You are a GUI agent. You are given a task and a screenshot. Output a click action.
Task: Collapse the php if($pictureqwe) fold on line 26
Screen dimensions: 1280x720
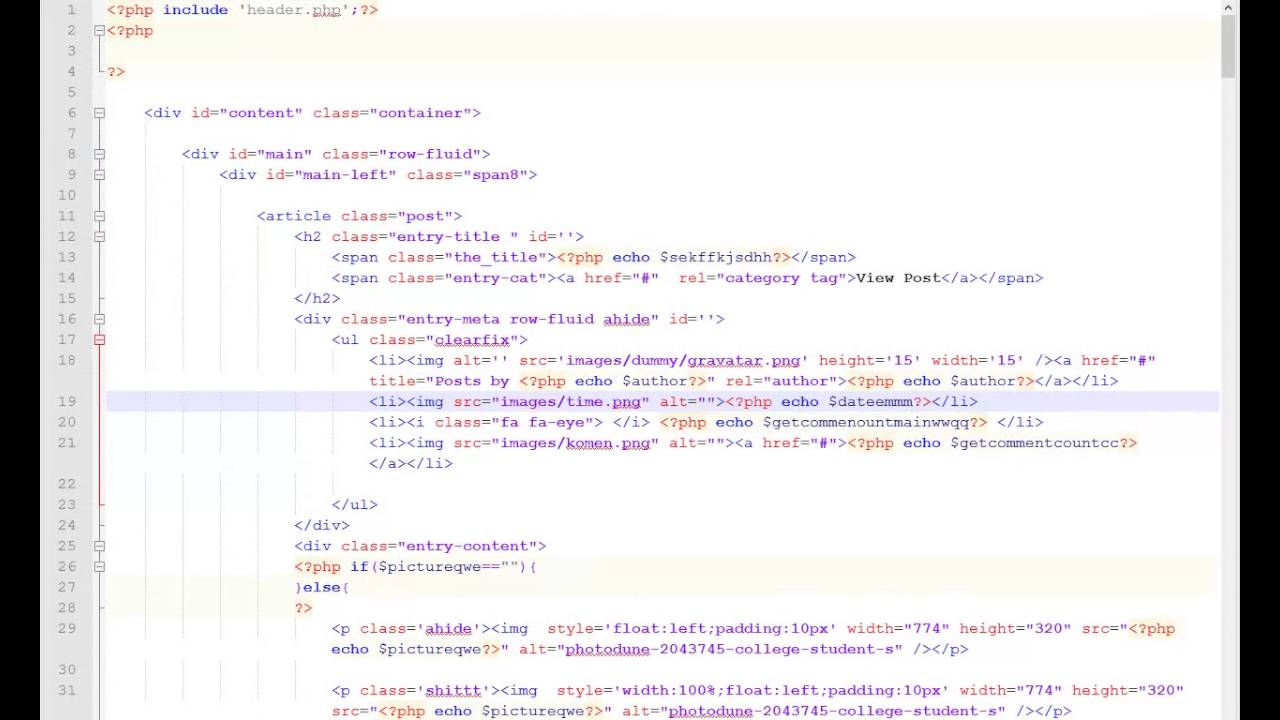[x=99, y=567]
